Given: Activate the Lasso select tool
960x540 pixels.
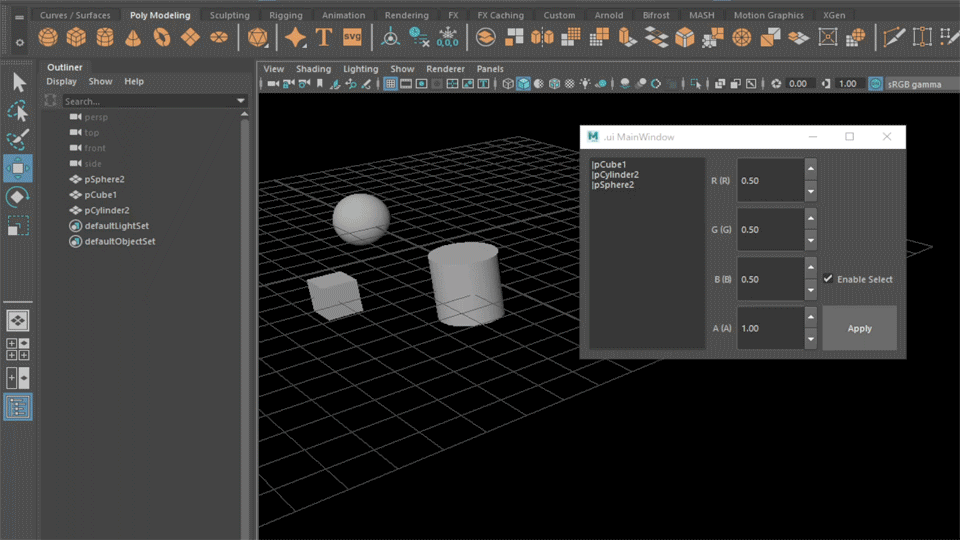Looking at the screenshot, I should (18, 111).
